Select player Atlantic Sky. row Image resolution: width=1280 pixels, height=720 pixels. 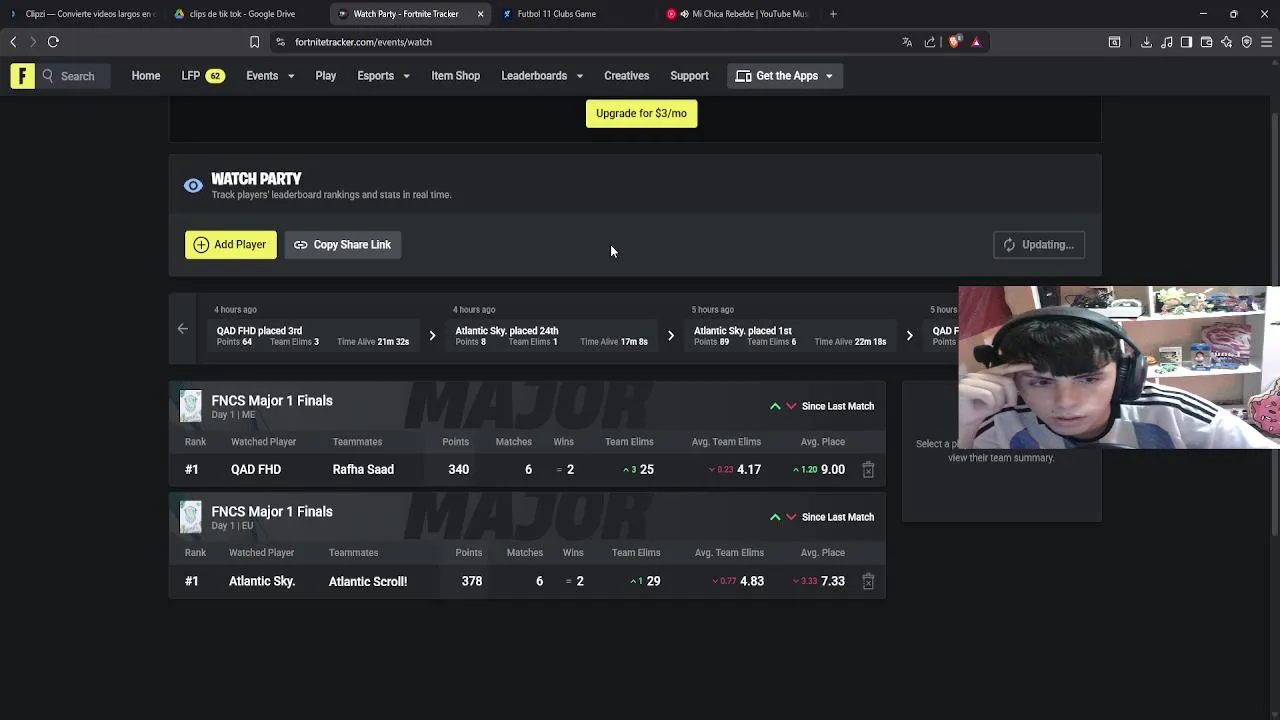[527, 581]
